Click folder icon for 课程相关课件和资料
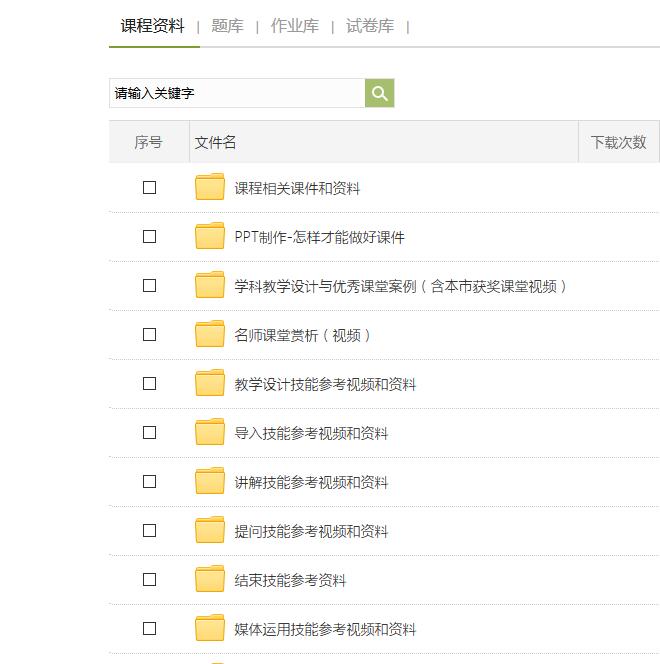The height and width of the screenshot is (664, 660). pos(210,187)
